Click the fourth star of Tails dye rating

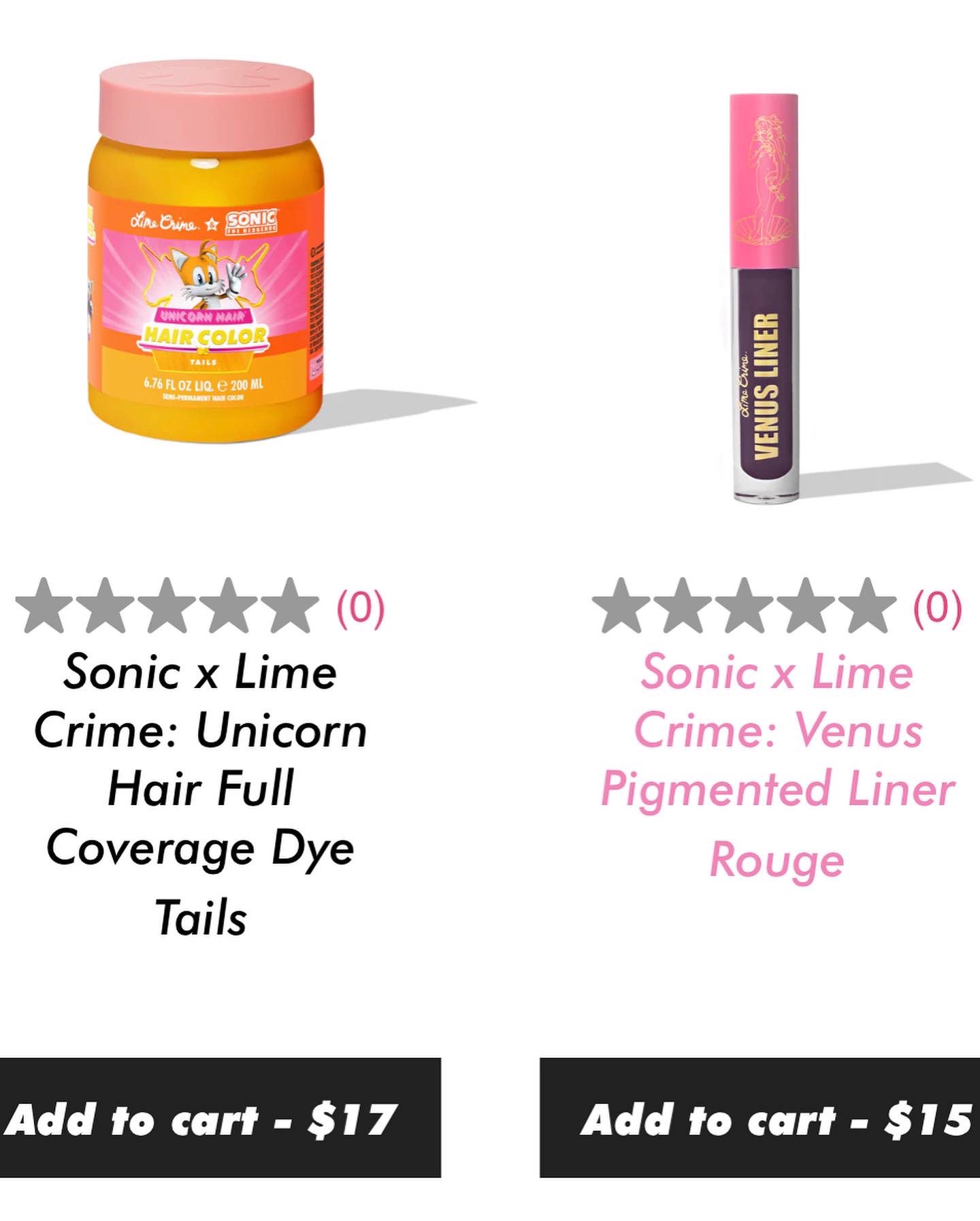(x=228, y=606)
